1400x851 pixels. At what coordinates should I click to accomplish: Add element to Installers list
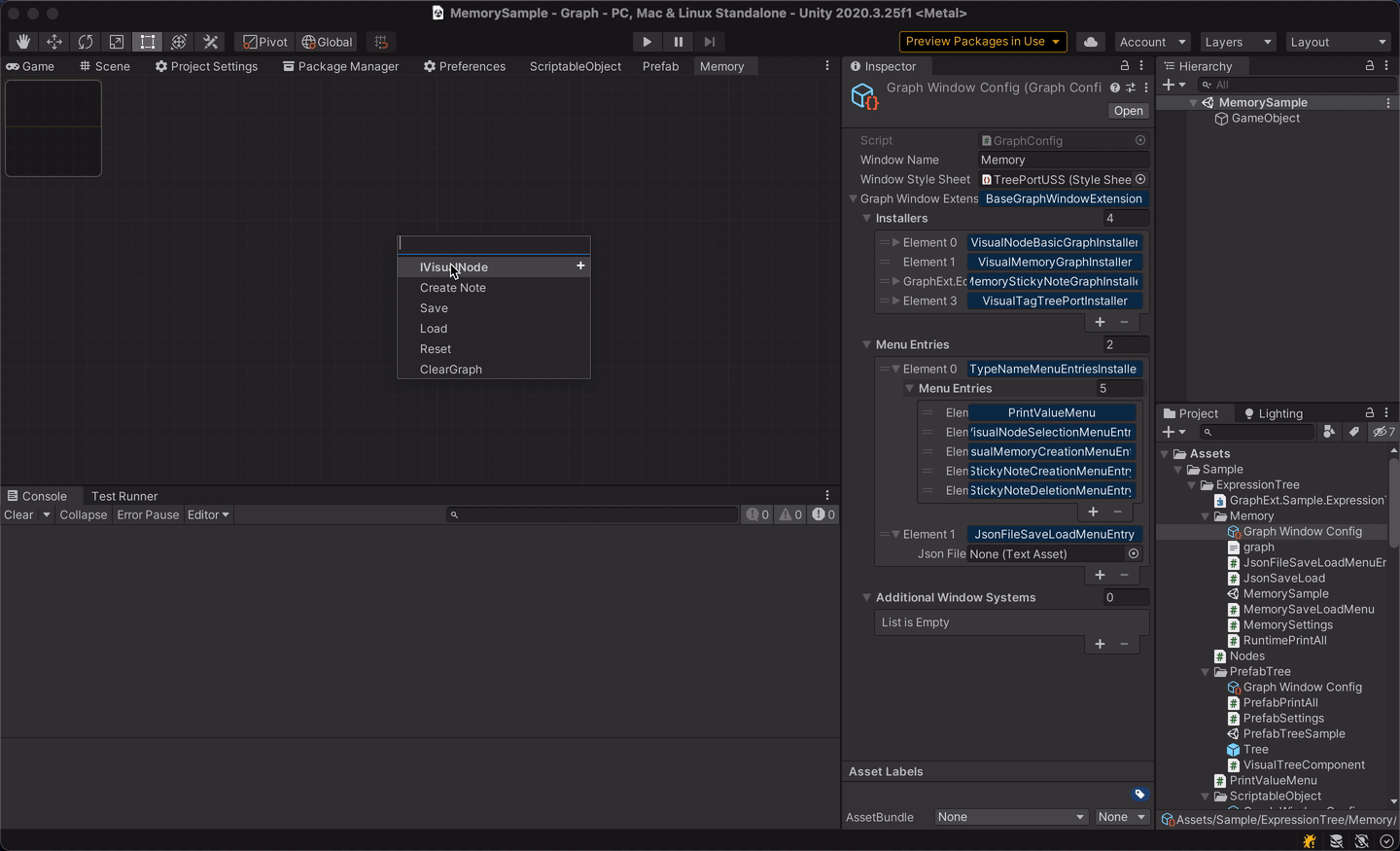click(x=1100, y=322)
